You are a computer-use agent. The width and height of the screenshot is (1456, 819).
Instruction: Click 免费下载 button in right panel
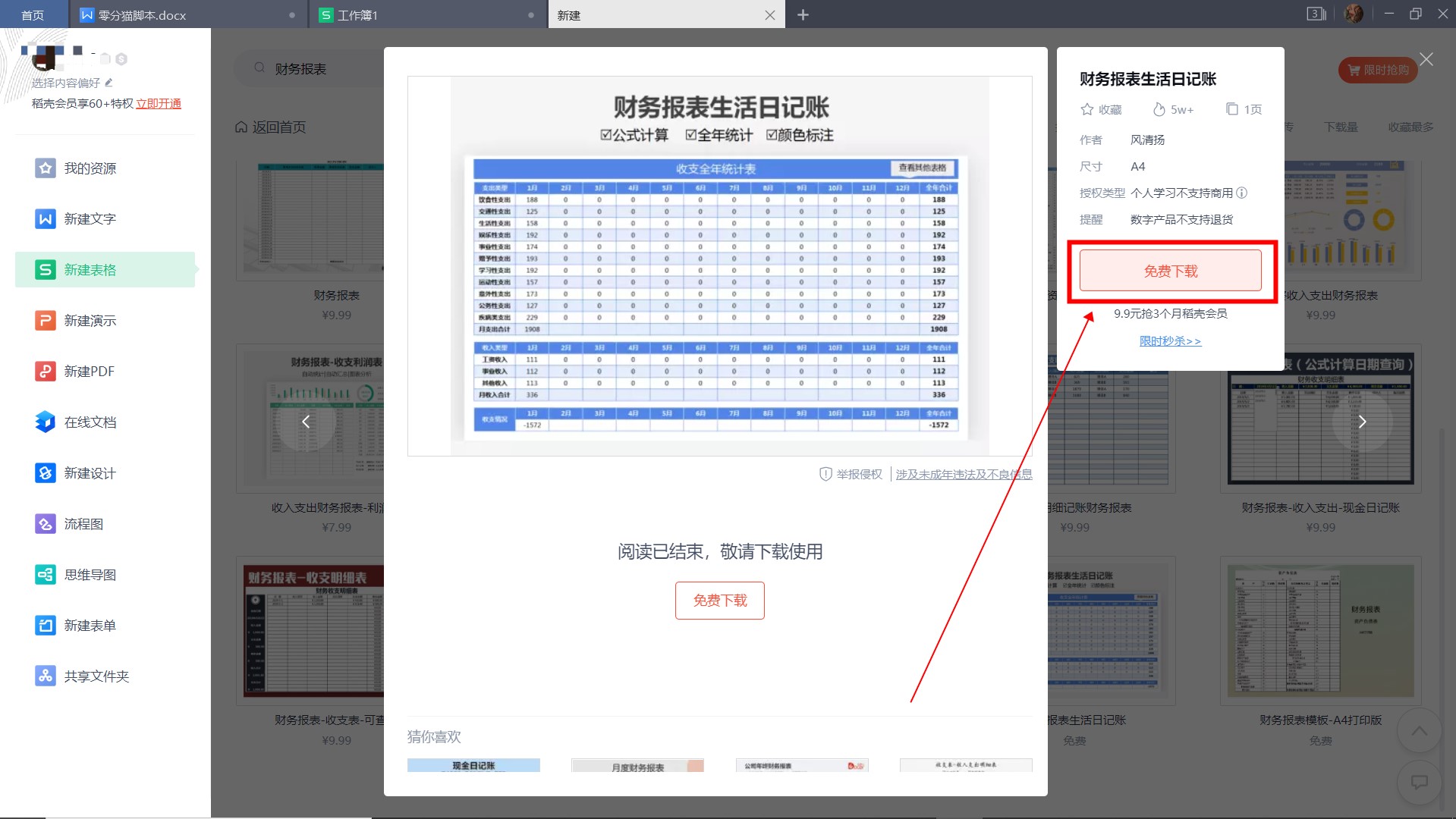[1170, 271]
